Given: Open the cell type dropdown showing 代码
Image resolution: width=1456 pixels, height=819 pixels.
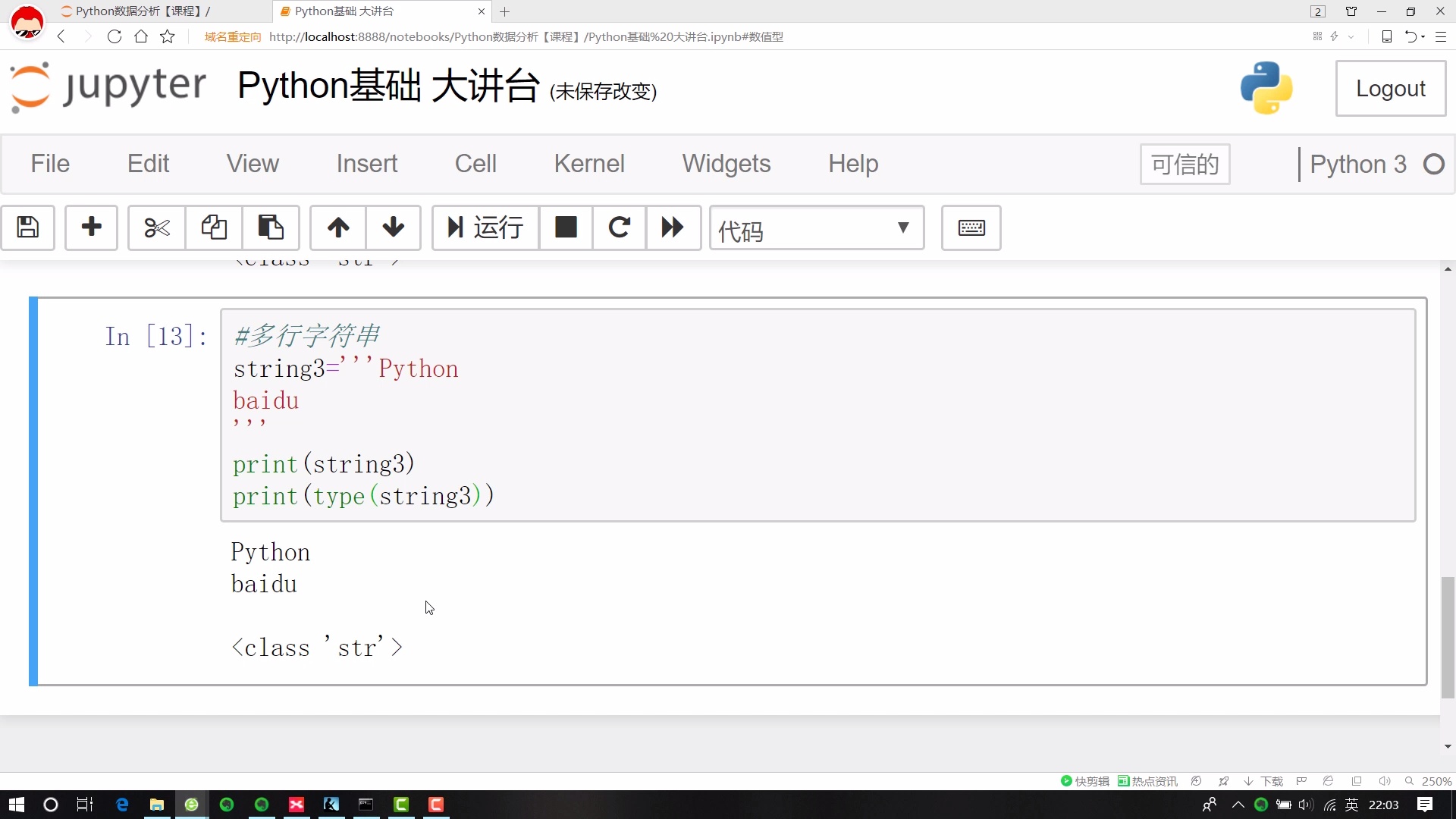Looking at the screenshot, I should 817,228.
